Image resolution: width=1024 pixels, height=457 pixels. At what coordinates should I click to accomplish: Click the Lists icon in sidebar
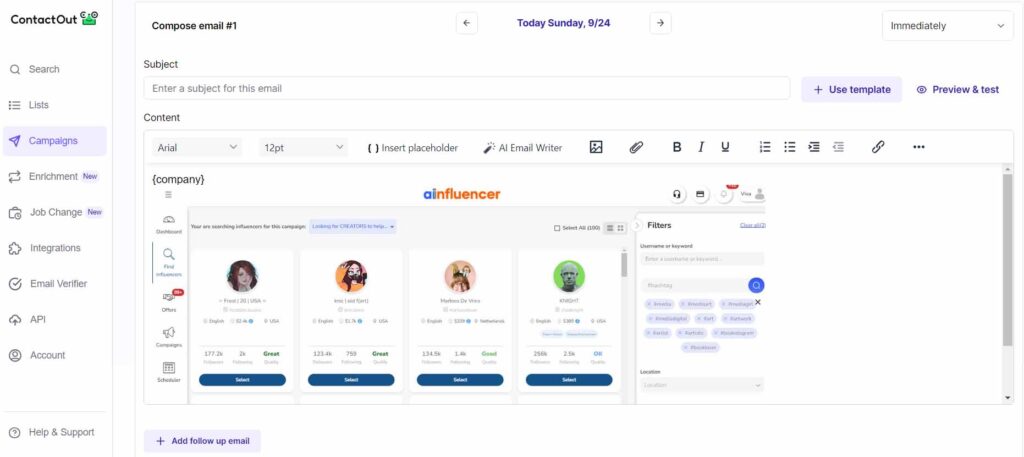click(x=15, y=105)
